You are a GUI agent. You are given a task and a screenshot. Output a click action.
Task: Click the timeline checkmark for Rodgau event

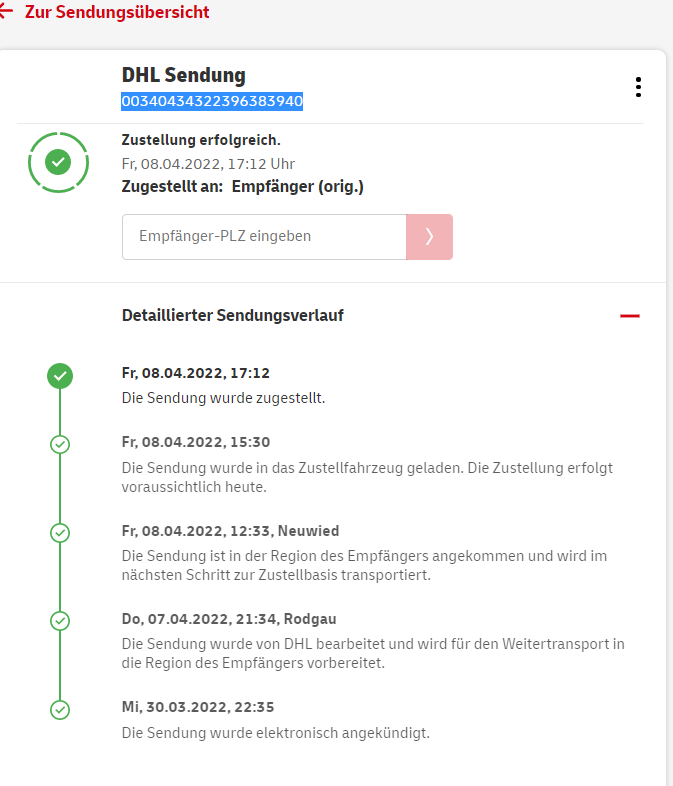60,621
